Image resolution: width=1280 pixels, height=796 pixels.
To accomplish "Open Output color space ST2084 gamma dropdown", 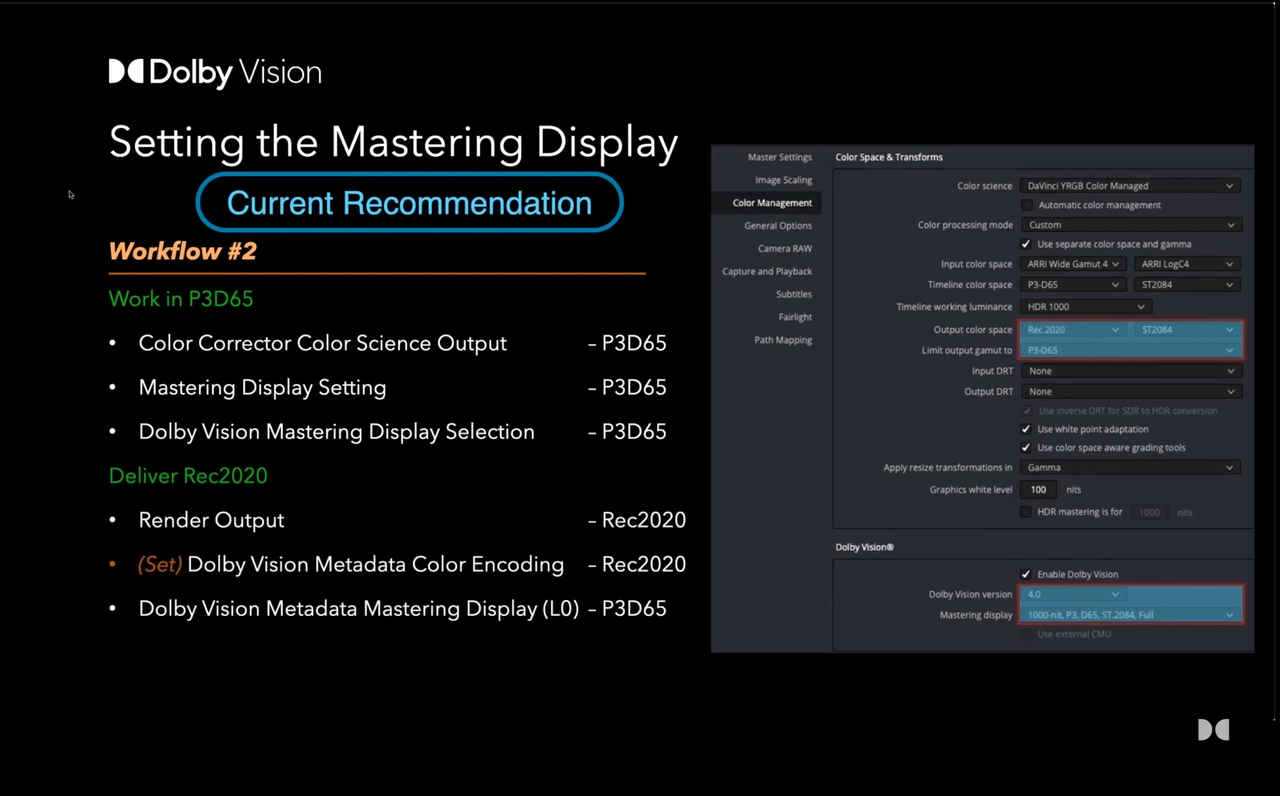I will (1187, 330).
